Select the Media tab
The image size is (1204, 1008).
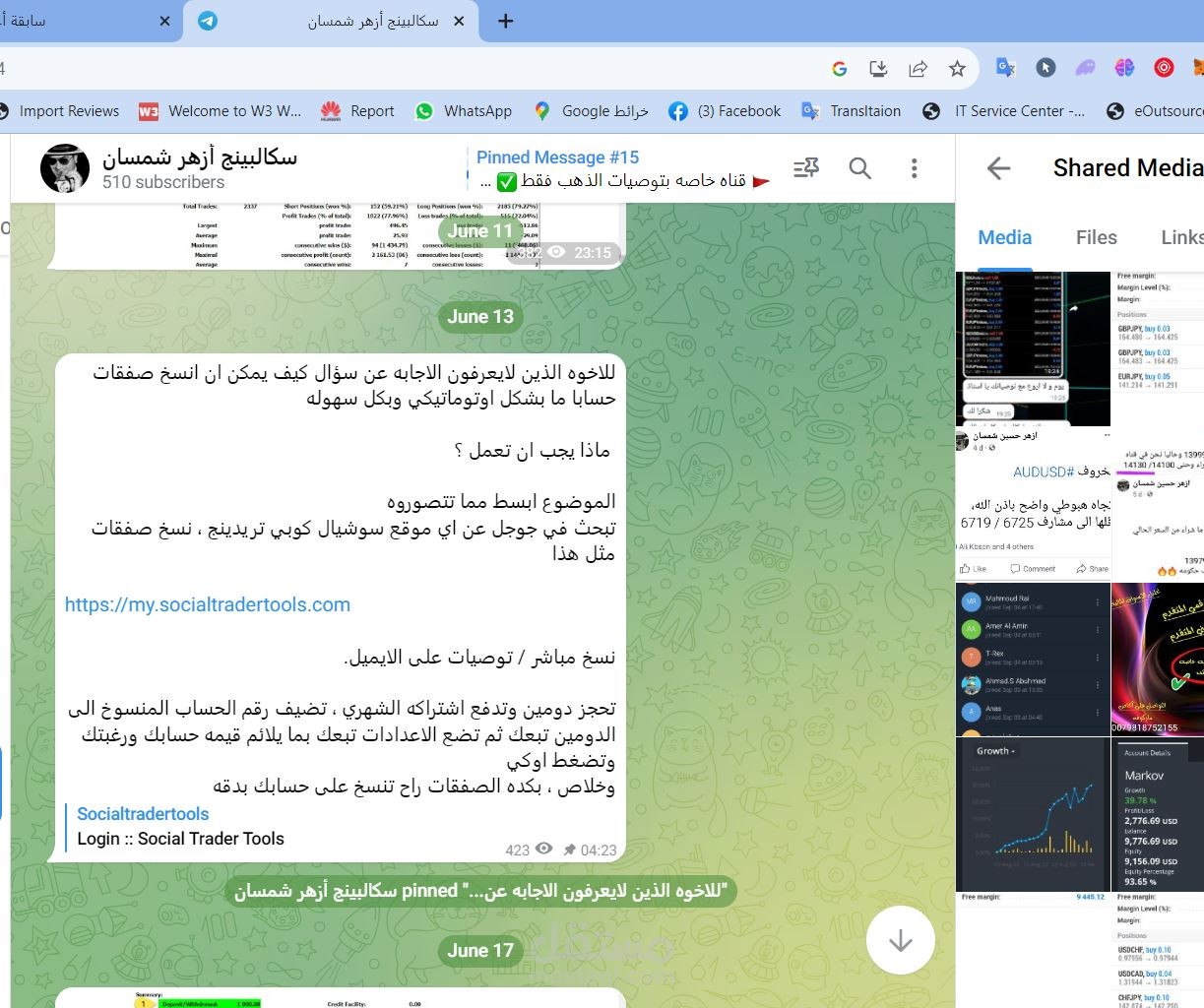coord(1005,237)
